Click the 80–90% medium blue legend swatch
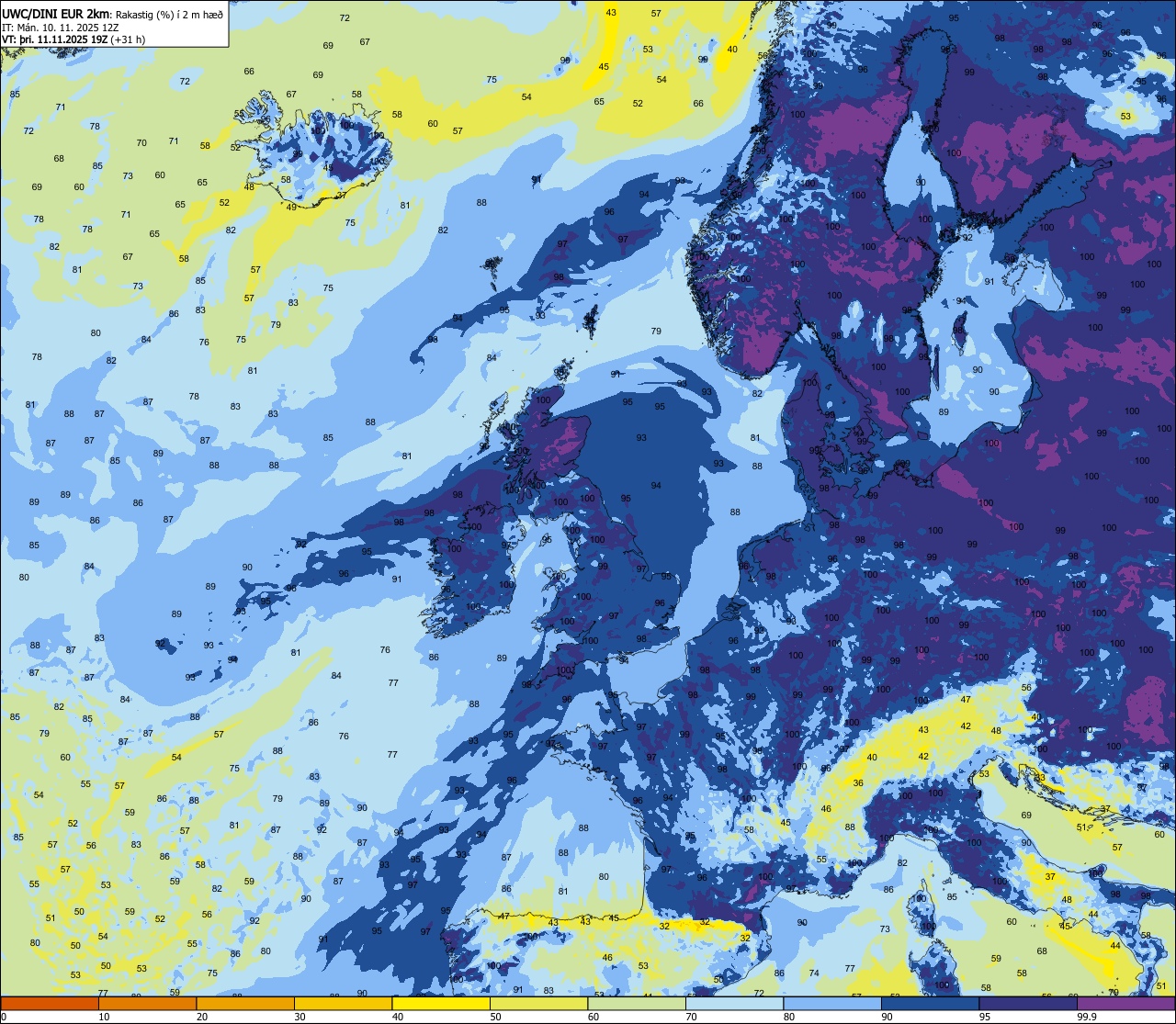The width and height of the screenshot is (1176, 1024). [832, 1003]
